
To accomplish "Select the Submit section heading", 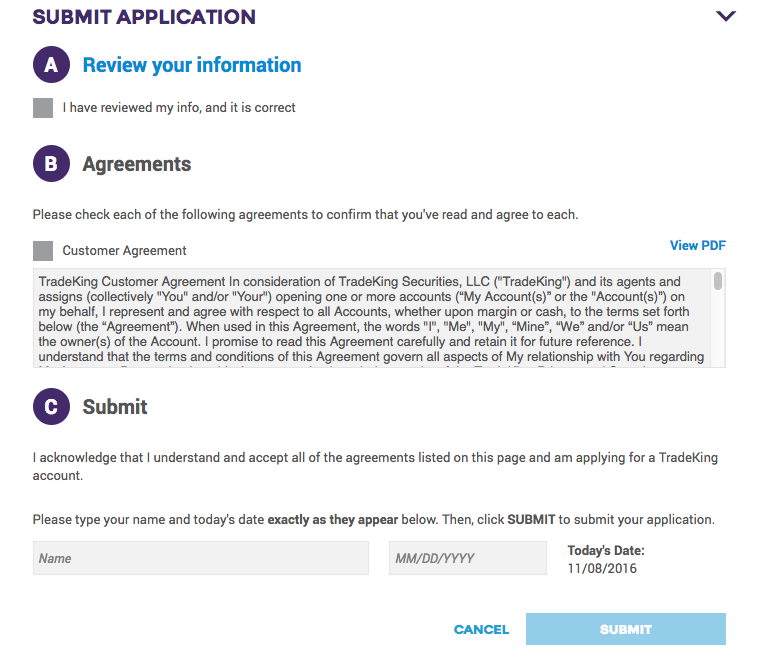I will coord(115,407).
